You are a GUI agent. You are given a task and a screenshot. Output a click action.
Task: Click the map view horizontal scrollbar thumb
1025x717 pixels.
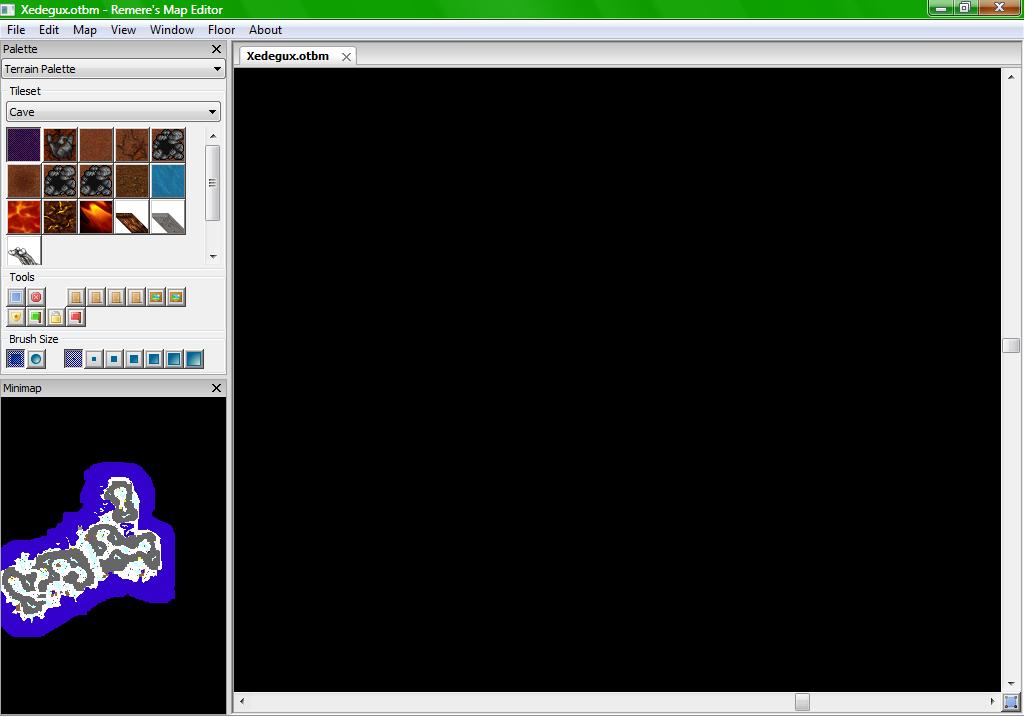pos(802,702)
